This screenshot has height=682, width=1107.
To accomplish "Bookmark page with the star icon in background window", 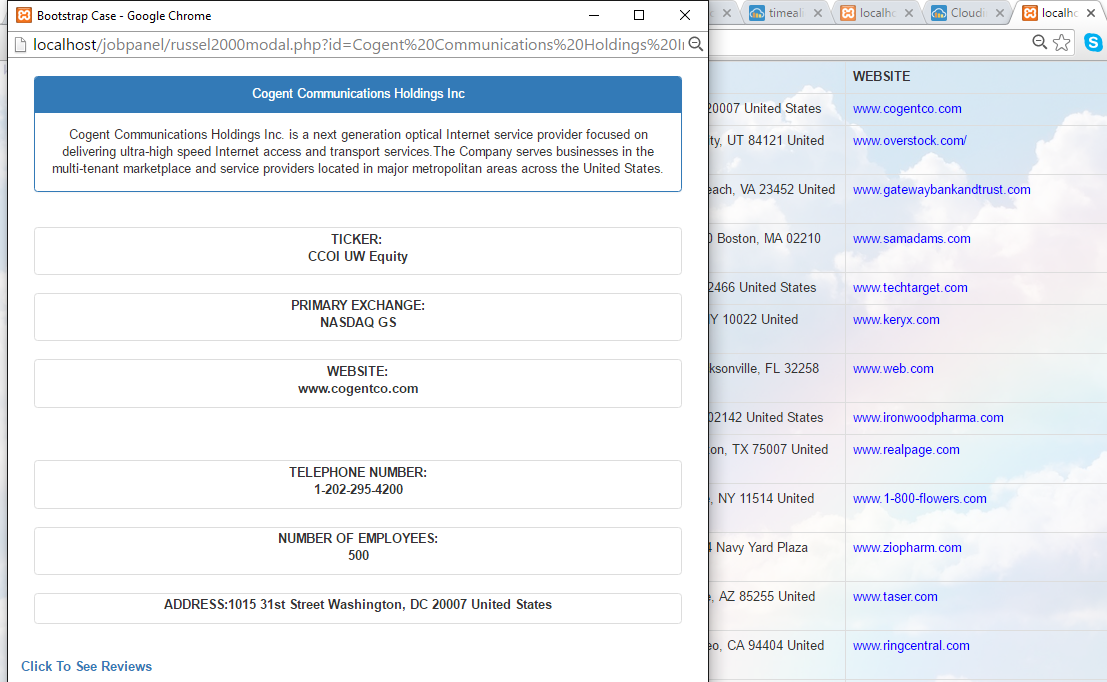I will tap(1061, 42).
